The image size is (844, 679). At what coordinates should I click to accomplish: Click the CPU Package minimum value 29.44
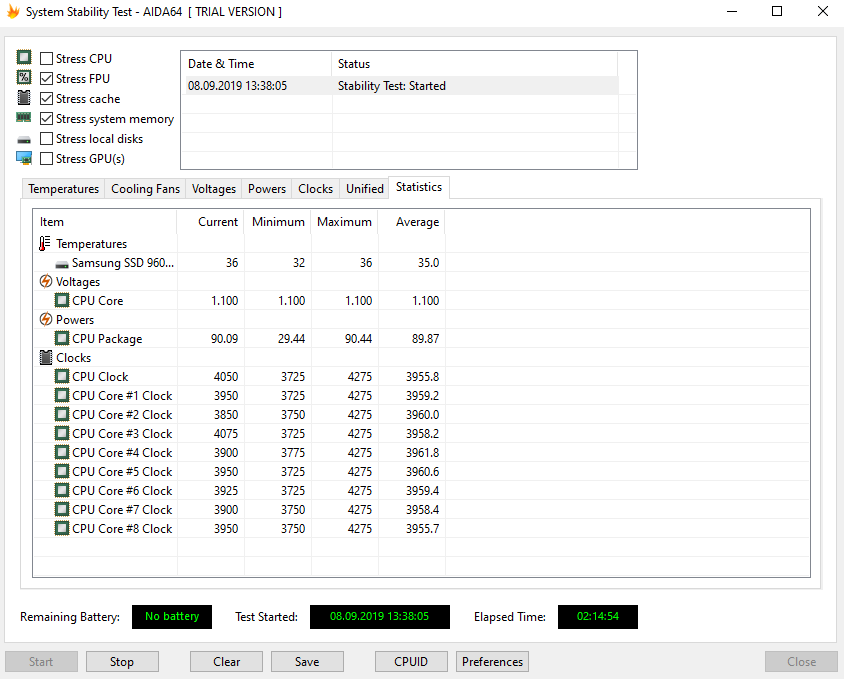[x=292, y=339]
